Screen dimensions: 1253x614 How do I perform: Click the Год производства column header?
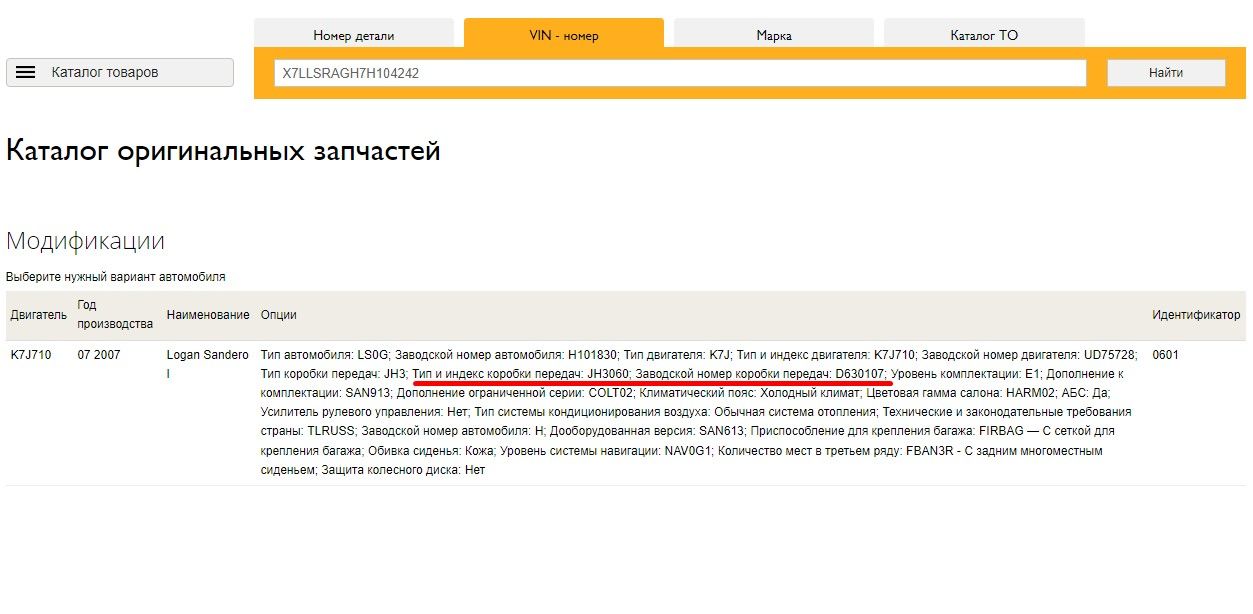pyautogui.click(x=114, y=314)
